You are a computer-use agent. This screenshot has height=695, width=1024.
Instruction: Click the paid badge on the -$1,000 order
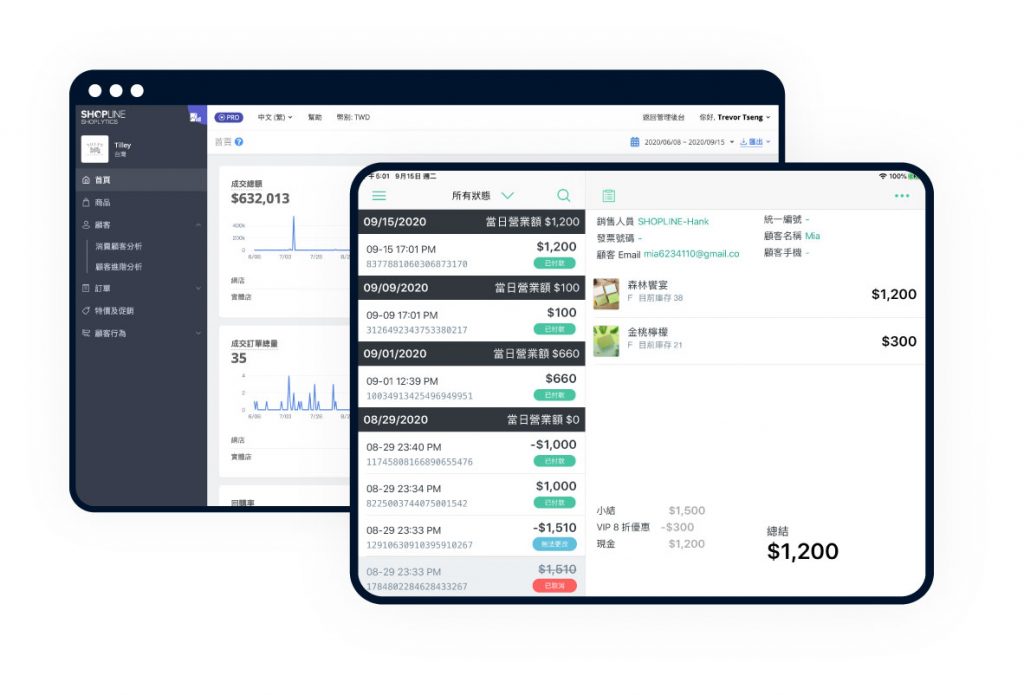click(554, 461)
